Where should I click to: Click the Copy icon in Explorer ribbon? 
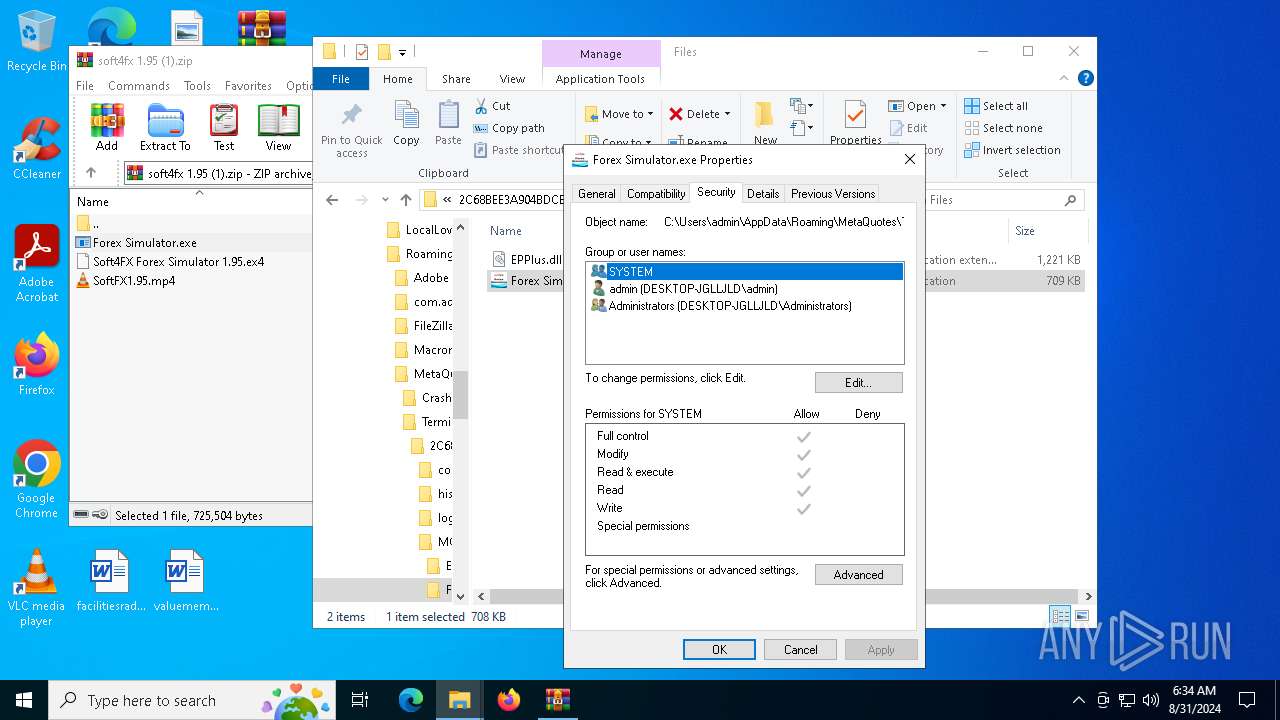[406, 124]
